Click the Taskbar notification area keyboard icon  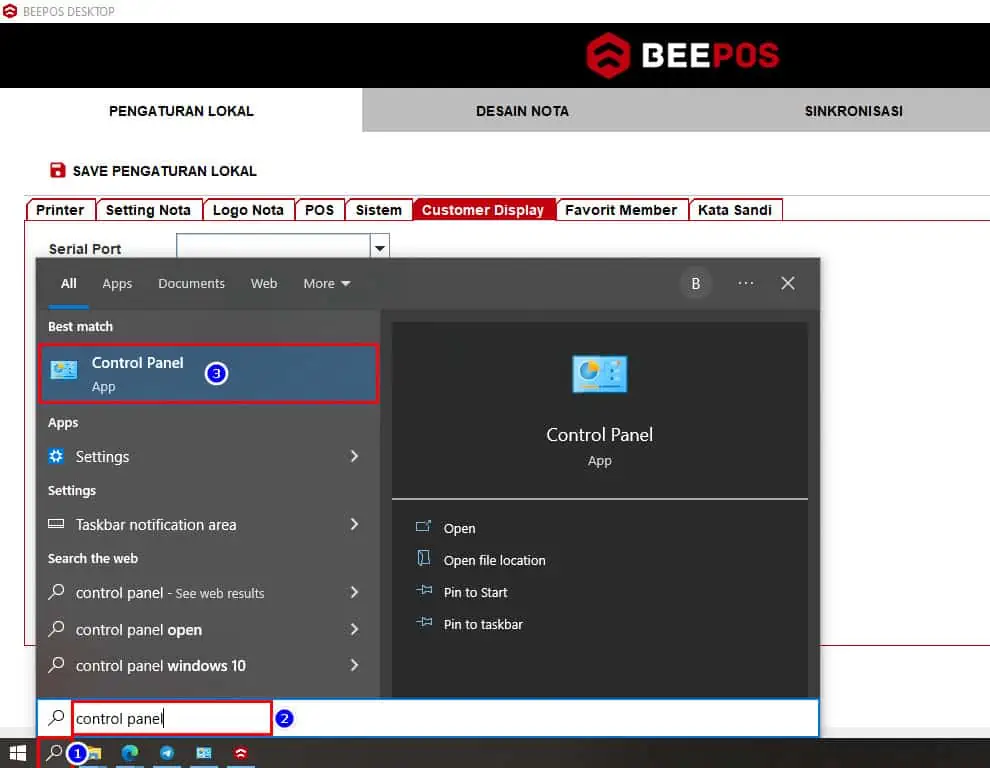(56, 524)
